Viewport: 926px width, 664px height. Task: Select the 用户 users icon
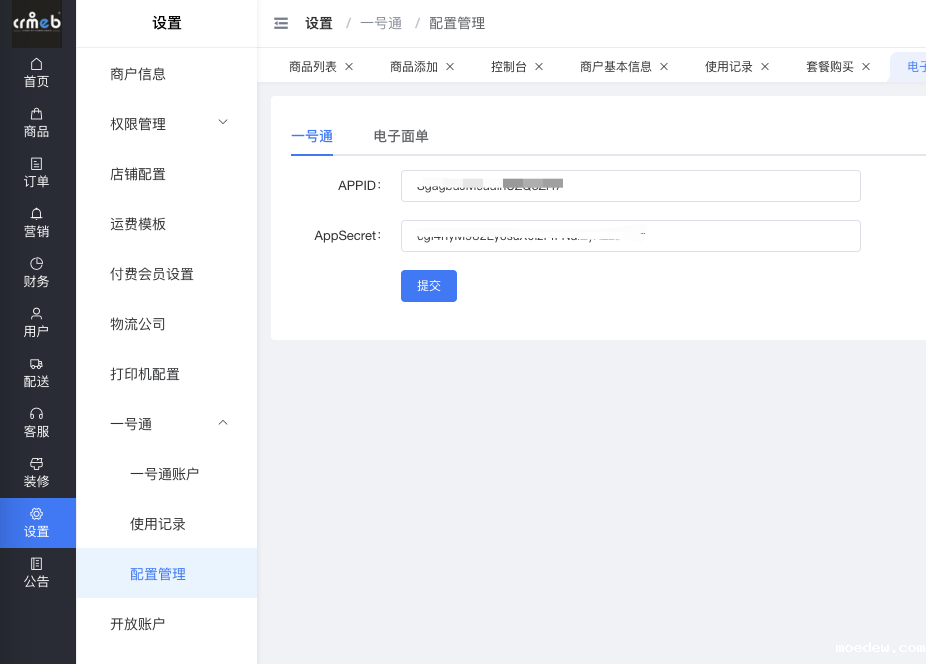click(37, 314)
